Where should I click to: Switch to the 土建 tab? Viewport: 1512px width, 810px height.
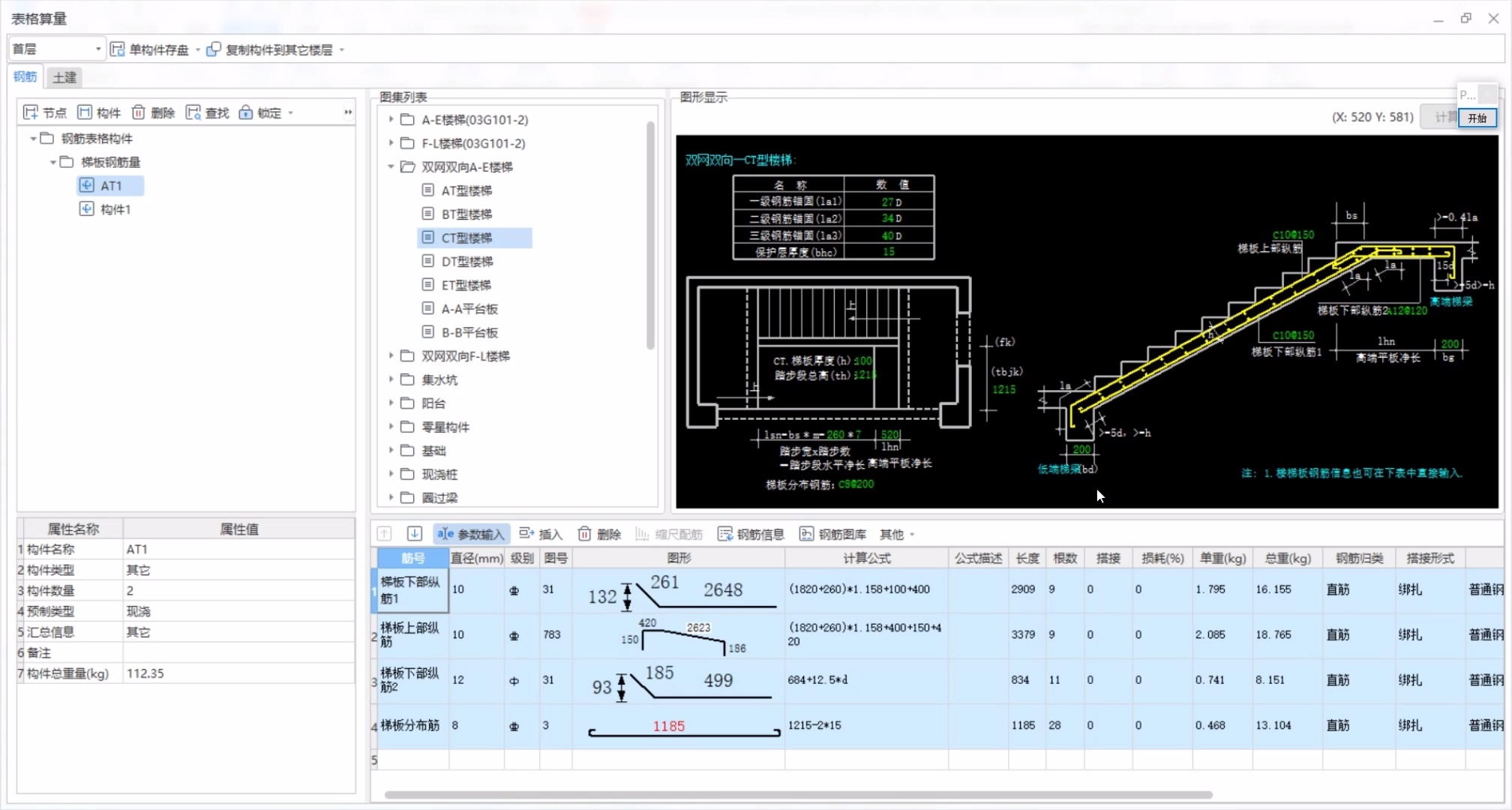point(64,77)
